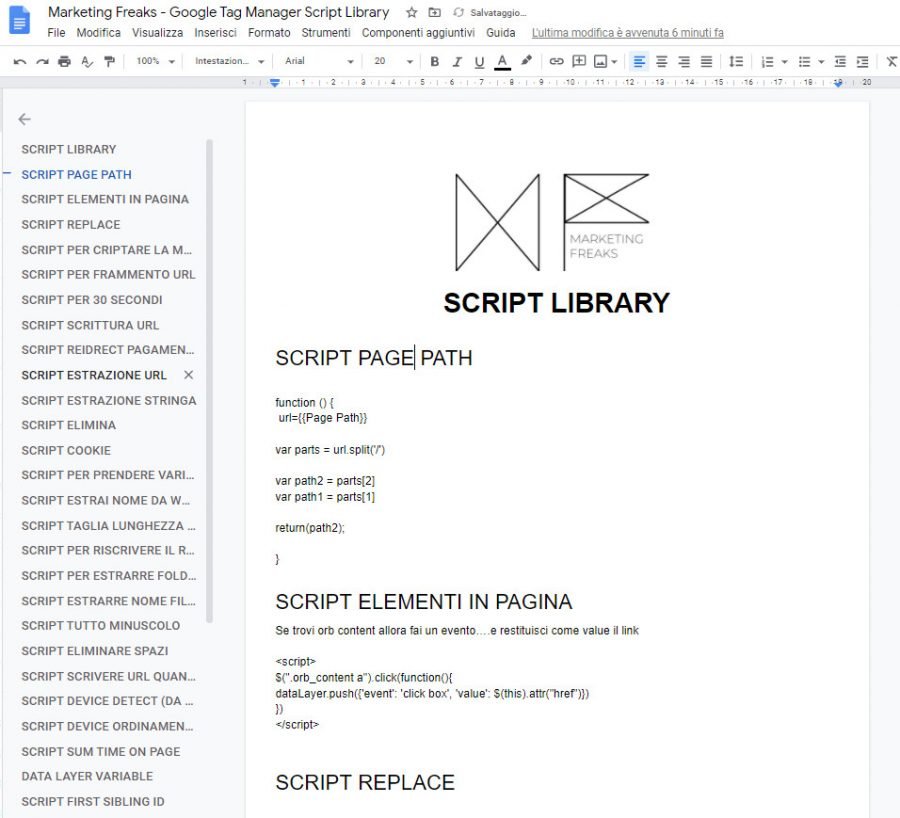The image size is (900, 818).
Task: Jump to SCRIPT PER 30 SECONDI
Action: pos(92,300)
